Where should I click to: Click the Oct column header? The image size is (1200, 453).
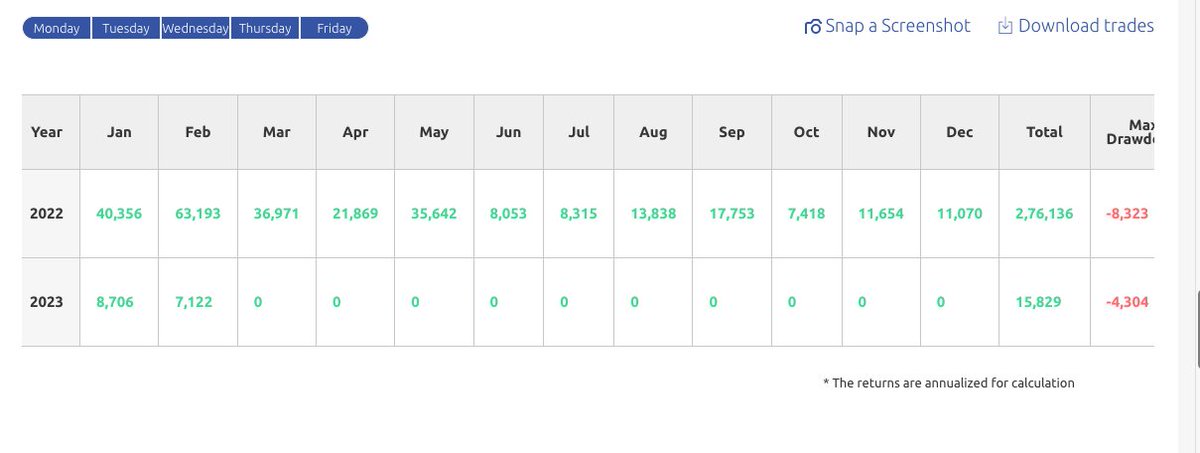[x=806, y=132]
